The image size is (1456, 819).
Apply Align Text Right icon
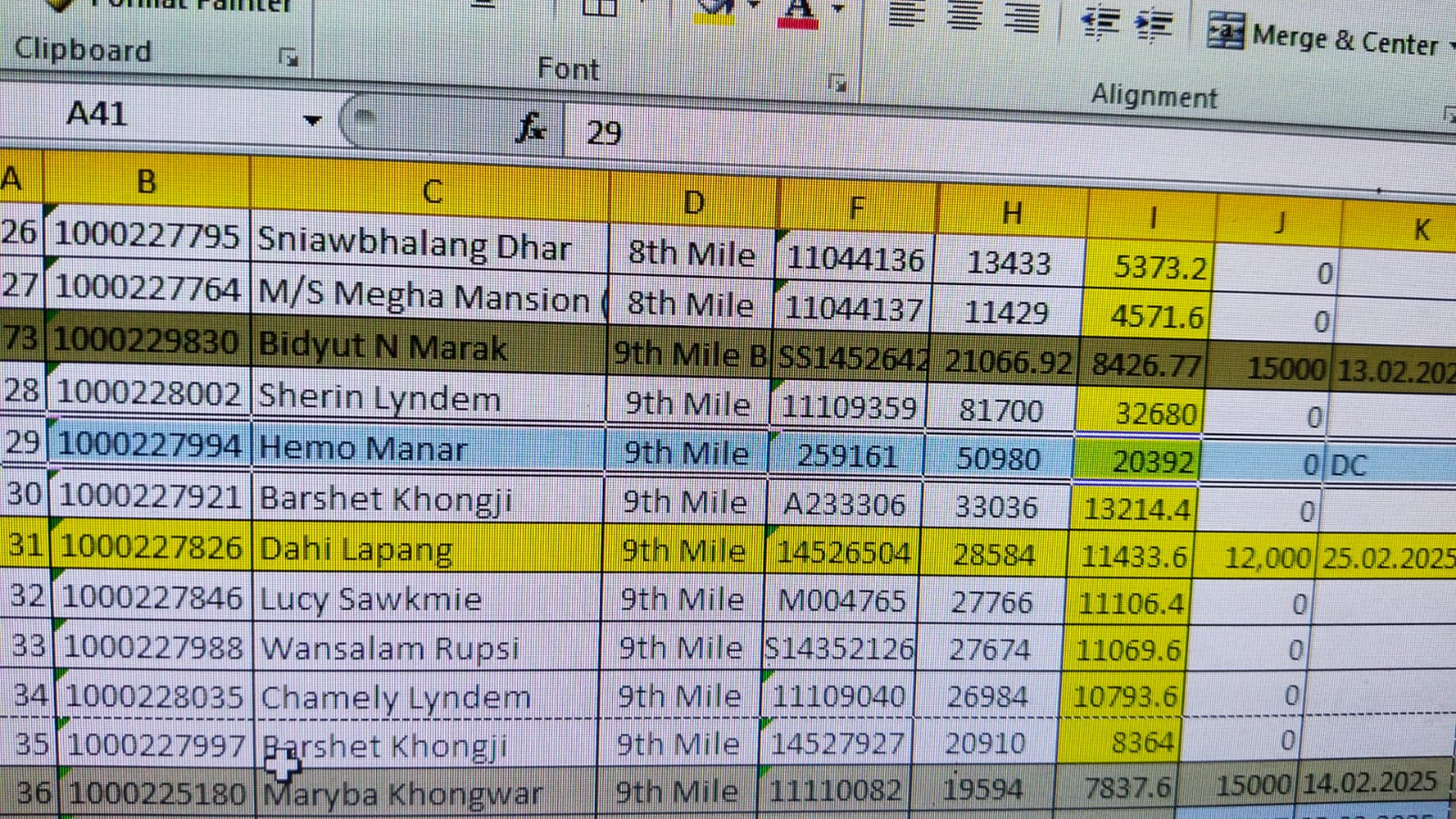coord(1022,17)
